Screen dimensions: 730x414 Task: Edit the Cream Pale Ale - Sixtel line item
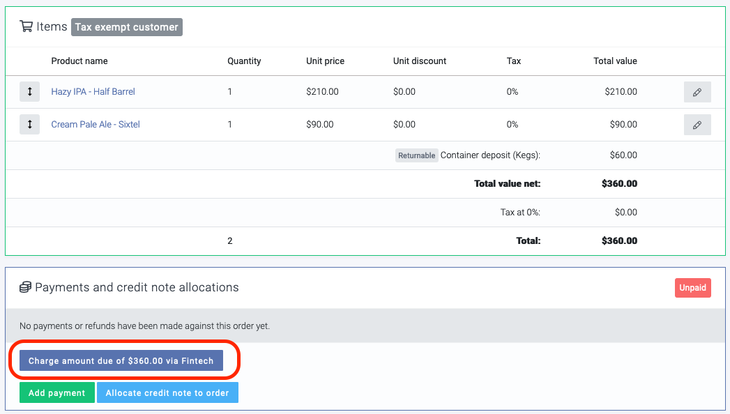tap(697, 125)
